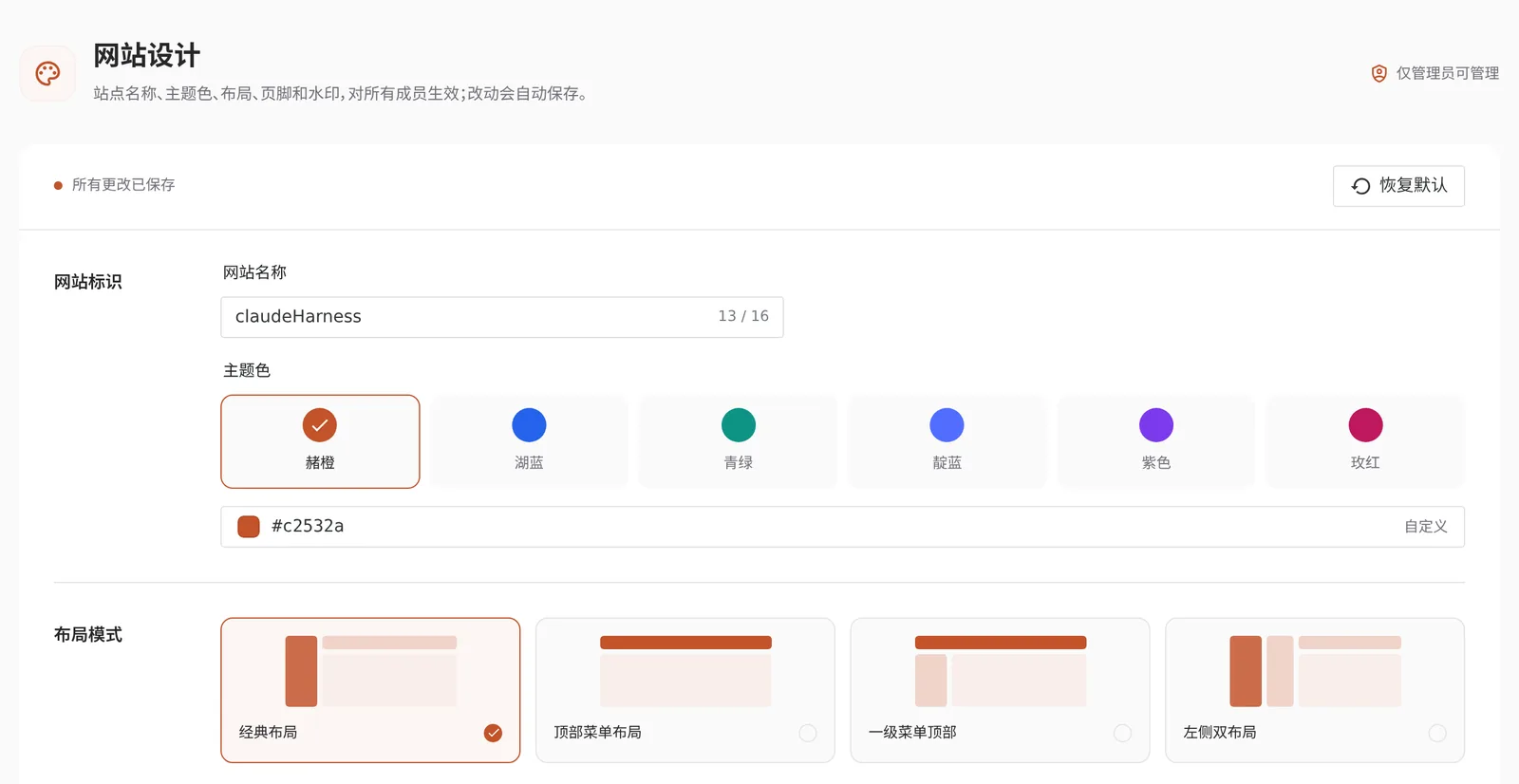
Task: Click the 左侧双布局 layout preview thumbnail
Action: (1315, 671)
